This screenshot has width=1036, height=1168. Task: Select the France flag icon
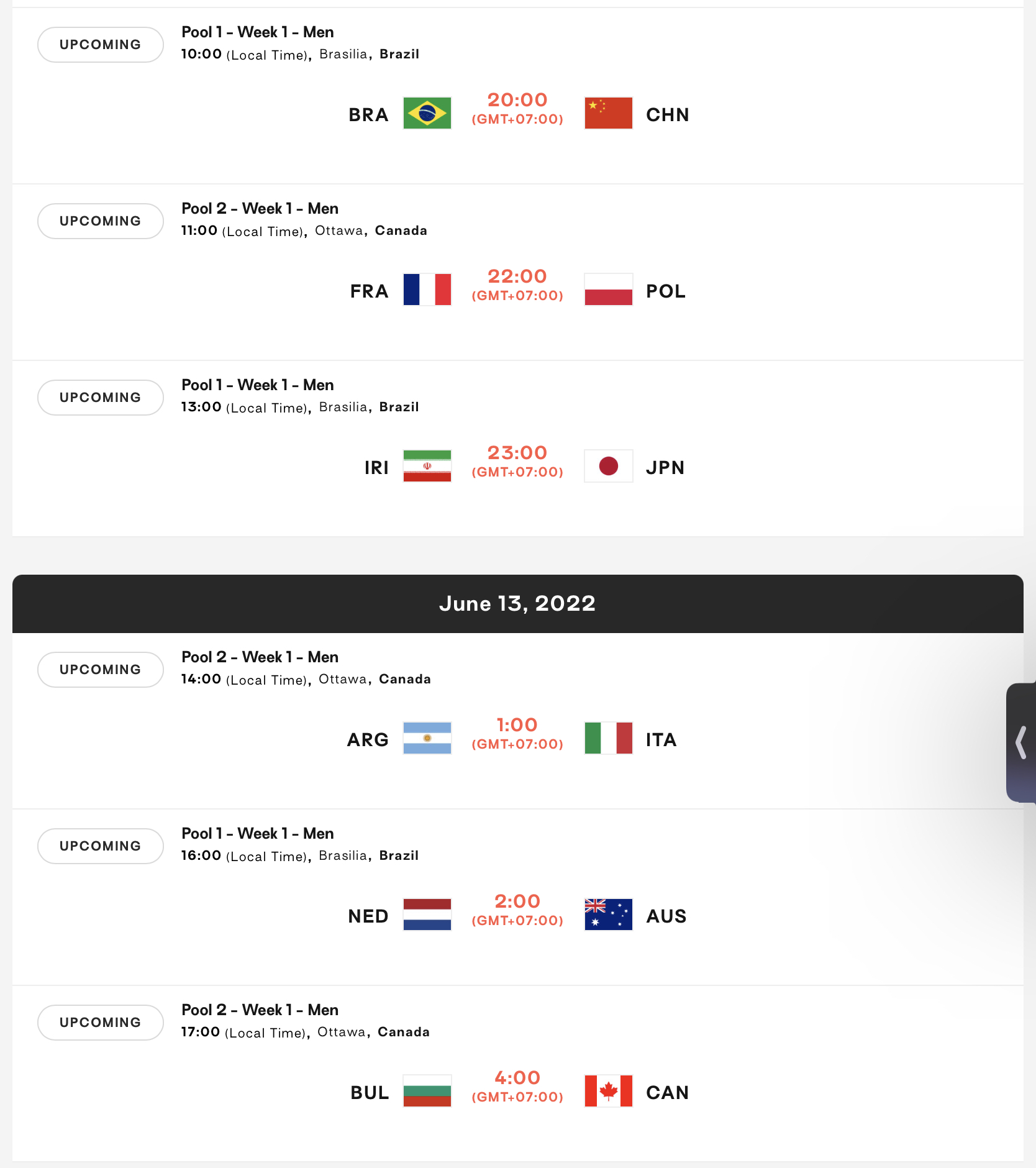427,290
